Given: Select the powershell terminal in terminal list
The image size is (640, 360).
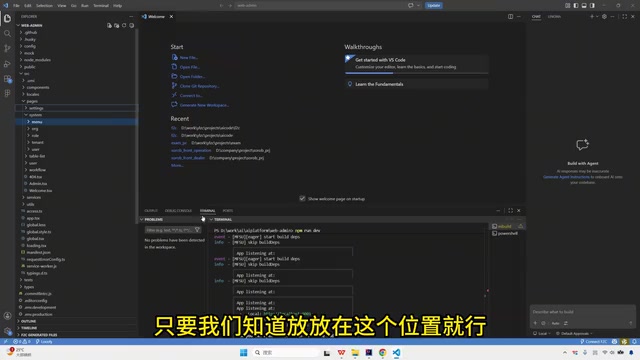Looking at the screenshot, I should (x=507, y=233).
